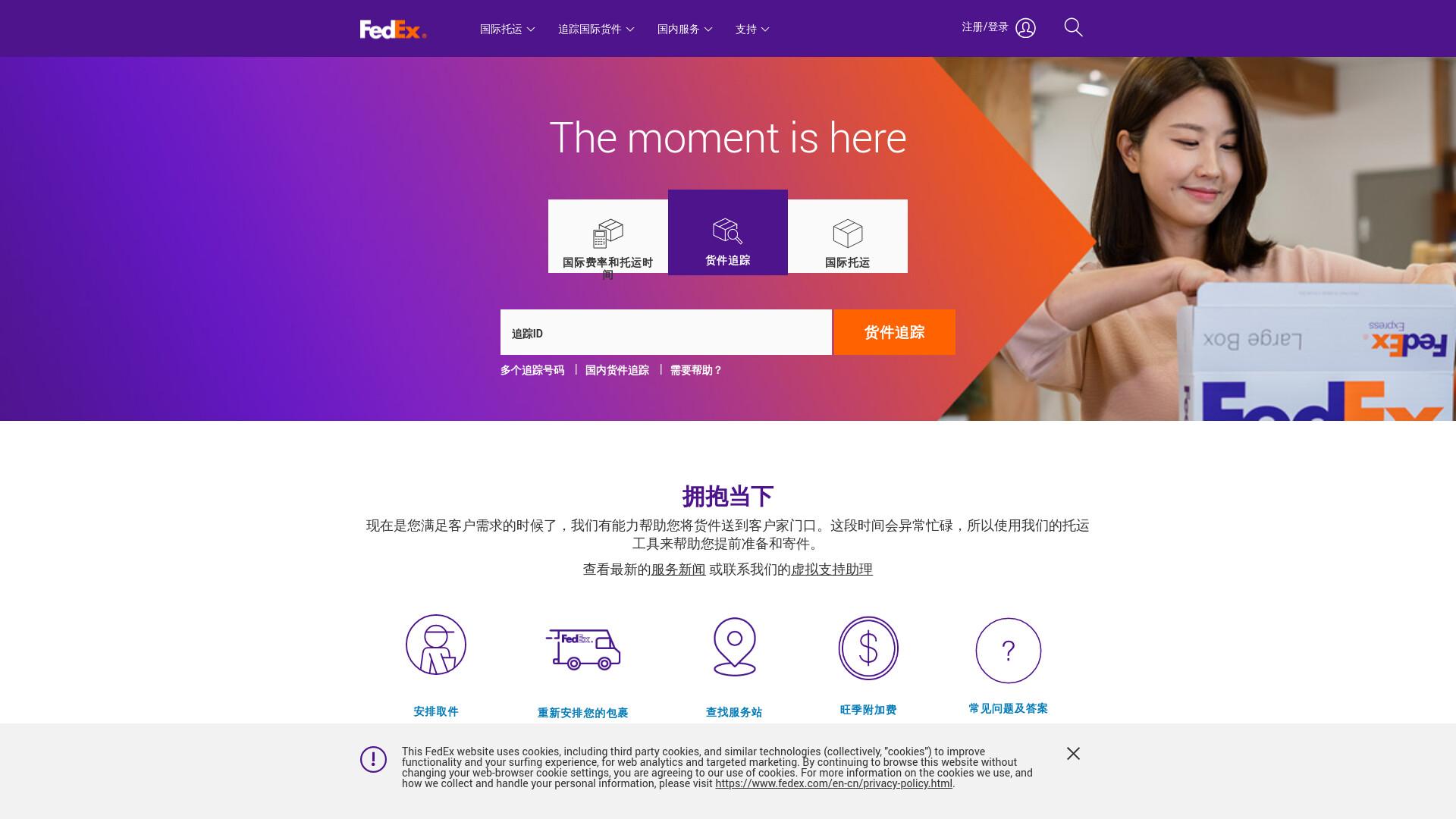The image size is (1456, 819).
Task: Click the user profile icon
Action: pyautogui.click(x=1025, y=28)
